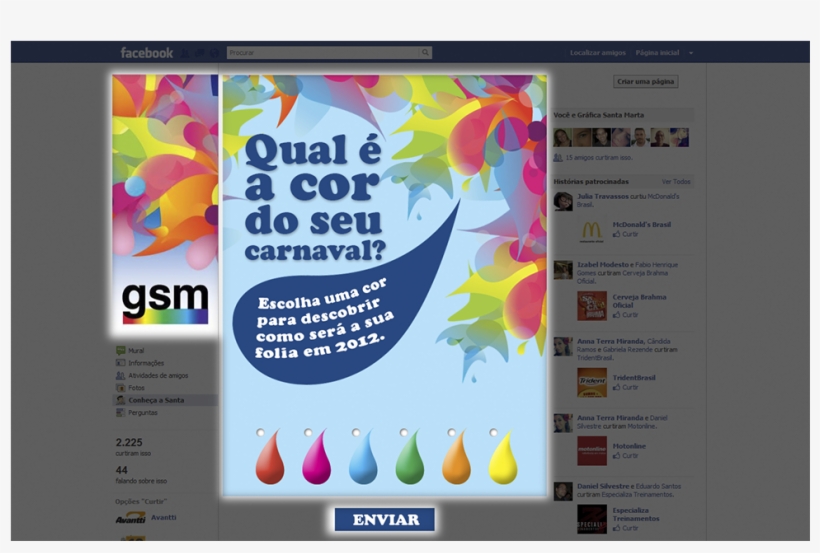The height and width of the screenshot is (553, 820).
Task: Open account dropdown arrow in header
Action: pyautogui.click(x=690, y=53)
